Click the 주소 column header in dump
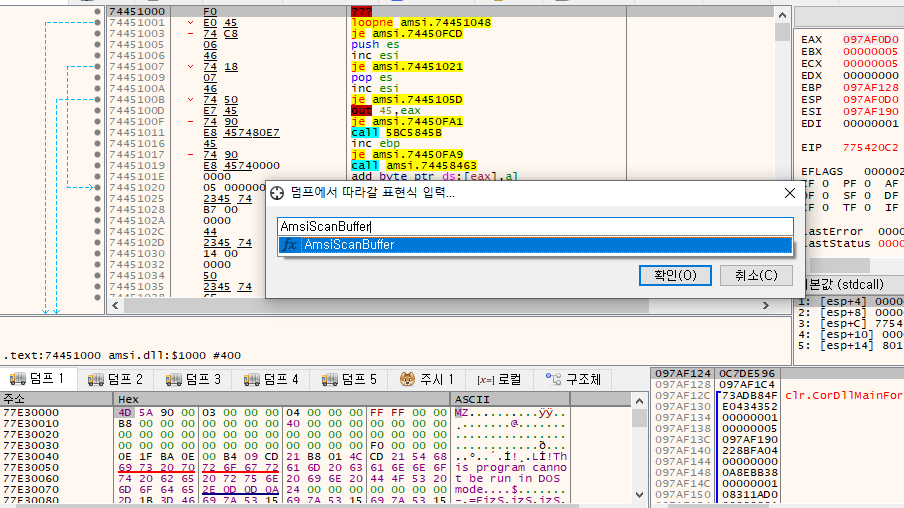 tap(56, 399)
